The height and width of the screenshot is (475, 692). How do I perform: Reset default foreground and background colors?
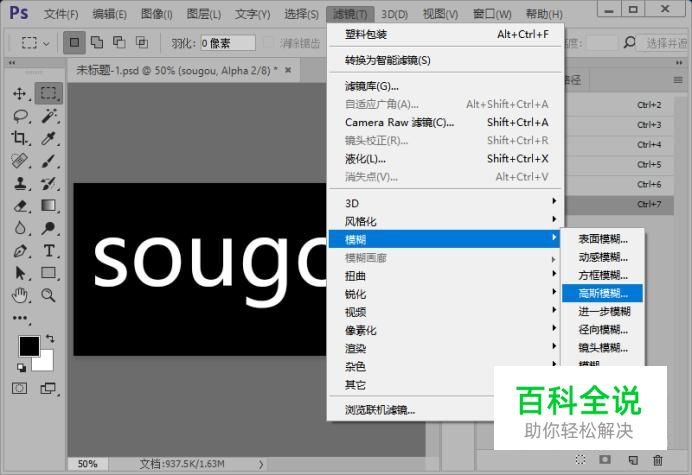coord(21,367)
